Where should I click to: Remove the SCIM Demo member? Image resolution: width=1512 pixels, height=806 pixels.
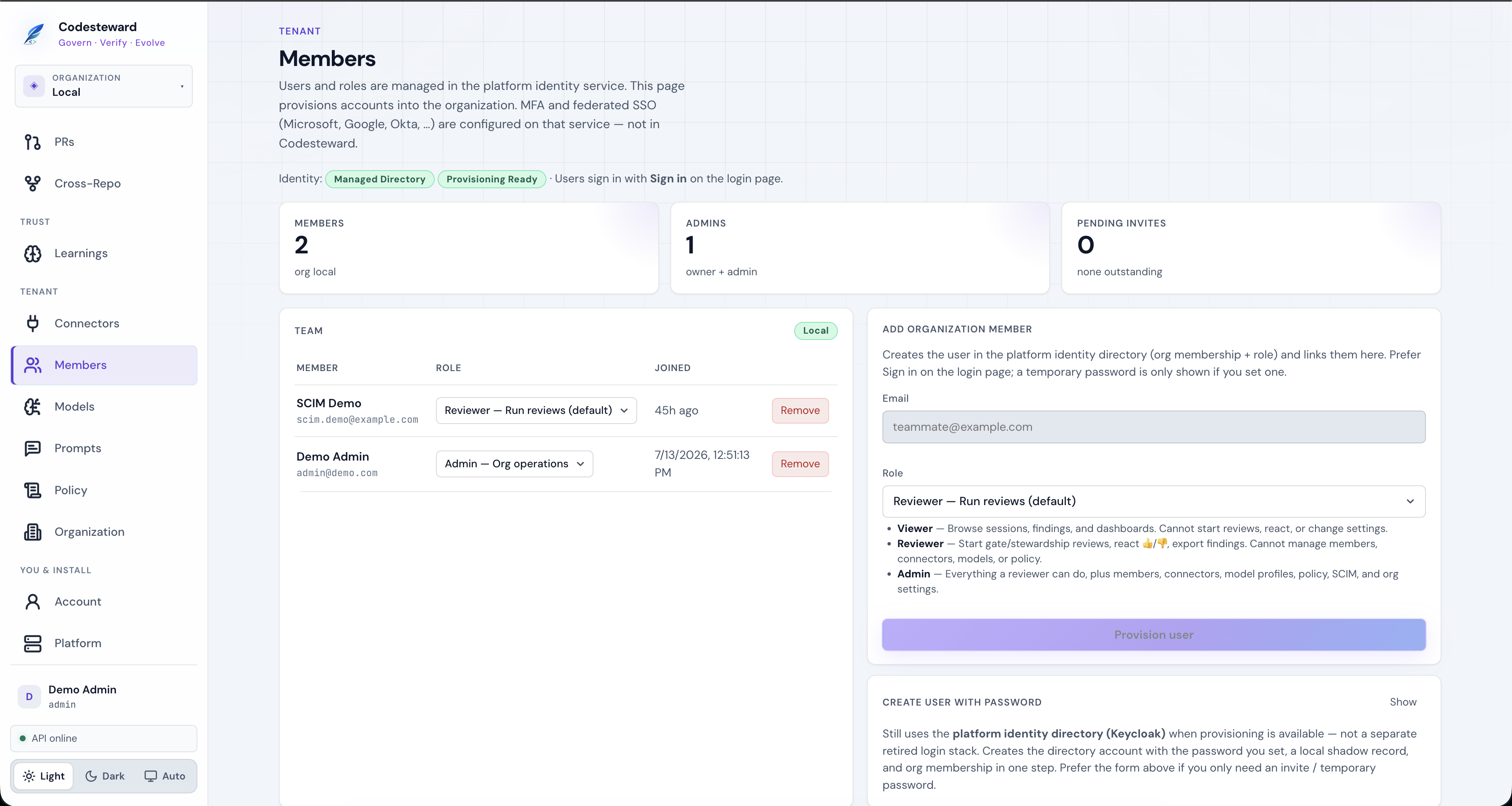(x=800, y=411)
